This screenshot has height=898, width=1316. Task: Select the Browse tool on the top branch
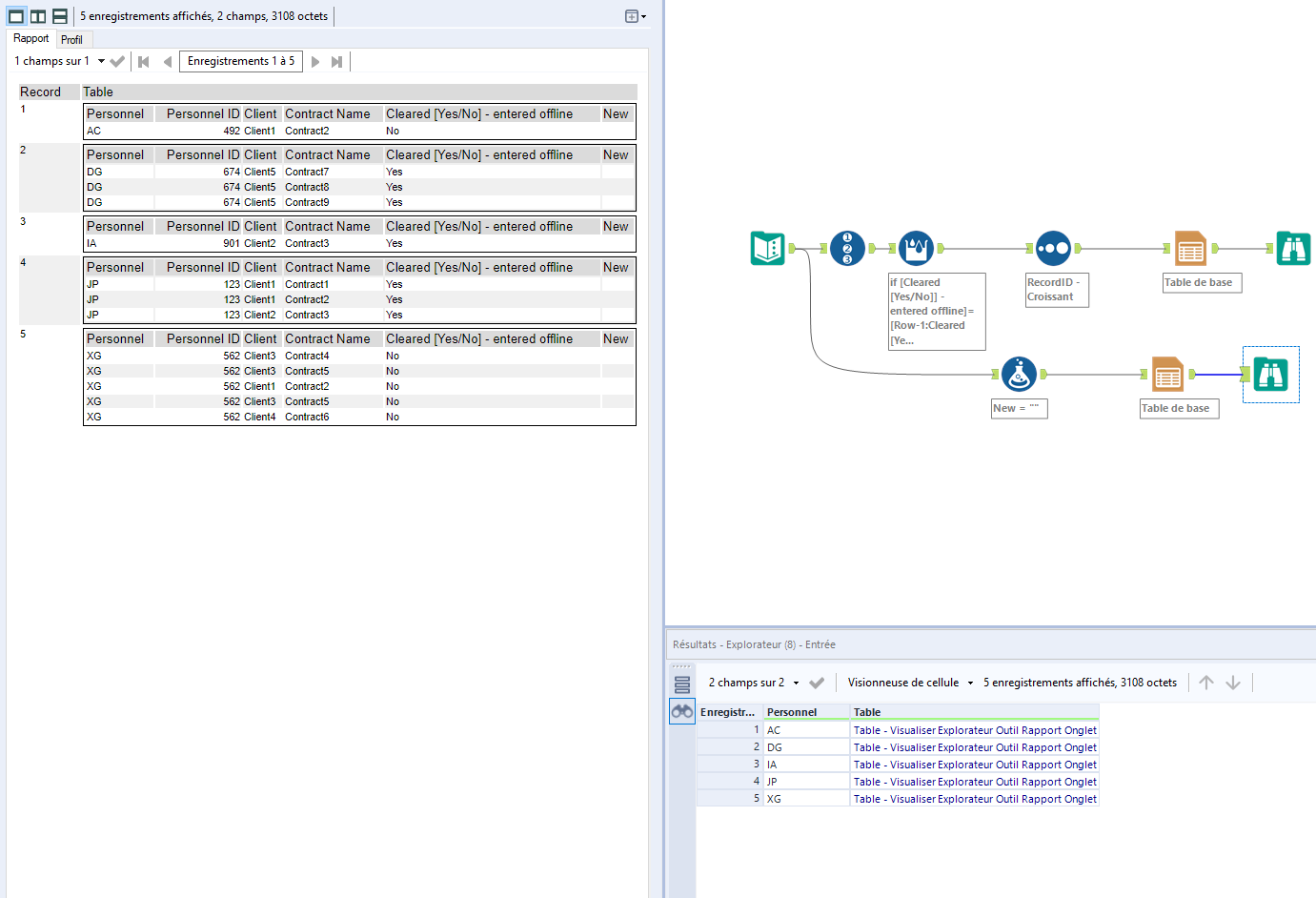[x=1293, y=248]
